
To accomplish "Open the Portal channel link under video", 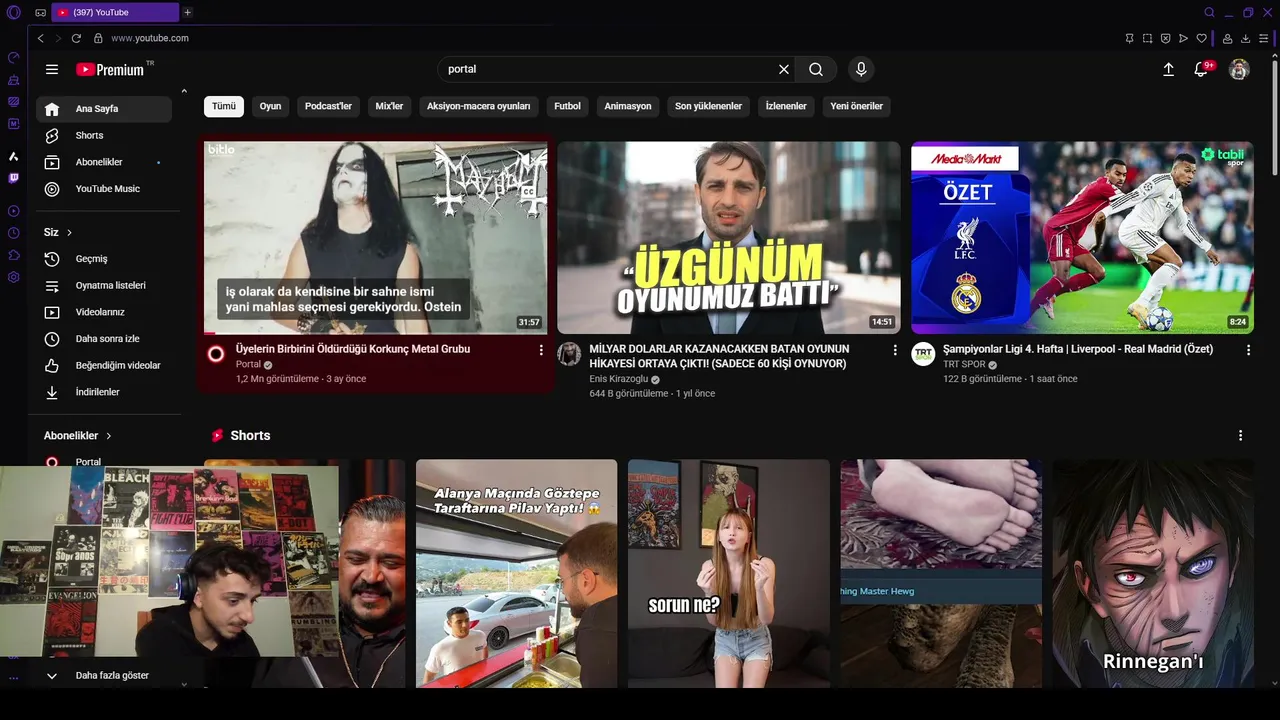I will (x=248, y=364).
